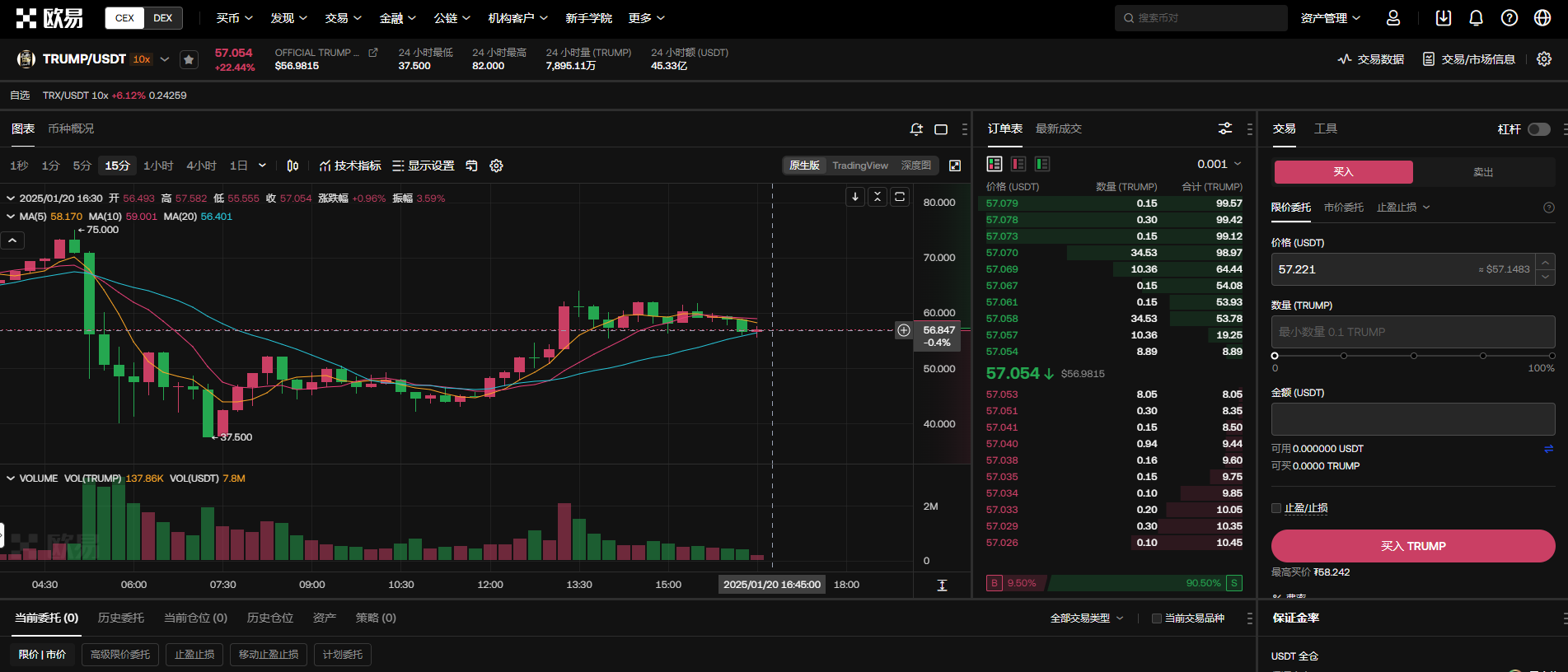This screenshot has height=672, width=1568.
Task: Open the notifications bell
Action: 1477,17
